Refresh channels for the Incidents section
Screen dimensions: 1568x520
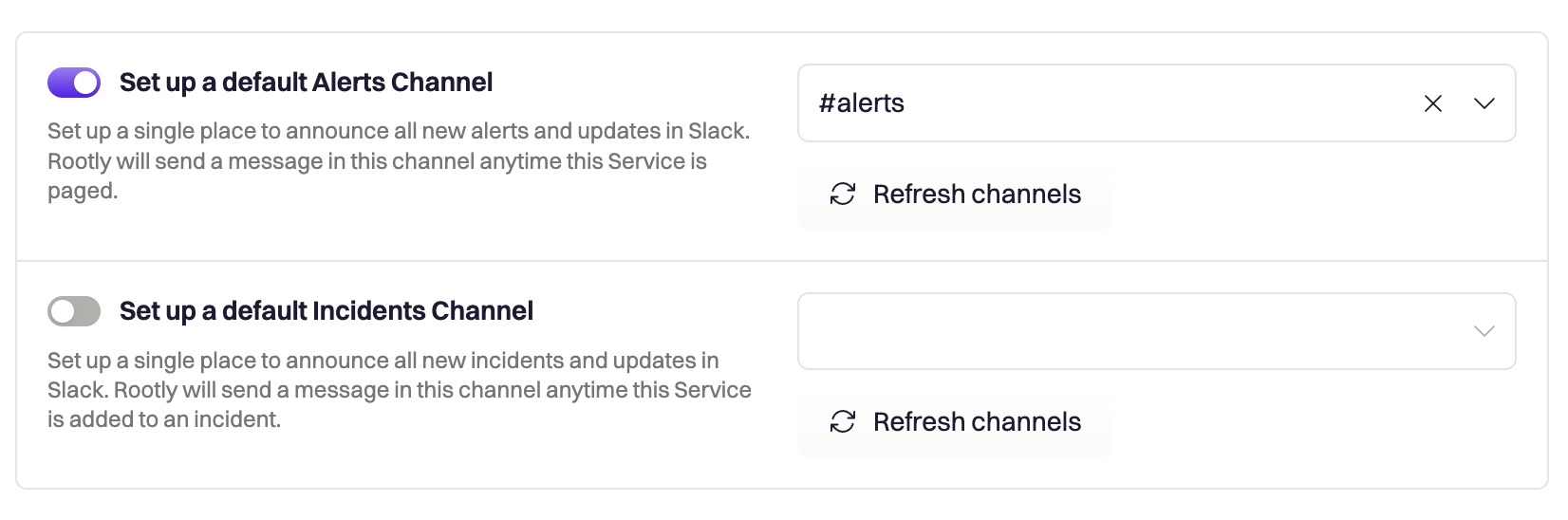(955, 421)
